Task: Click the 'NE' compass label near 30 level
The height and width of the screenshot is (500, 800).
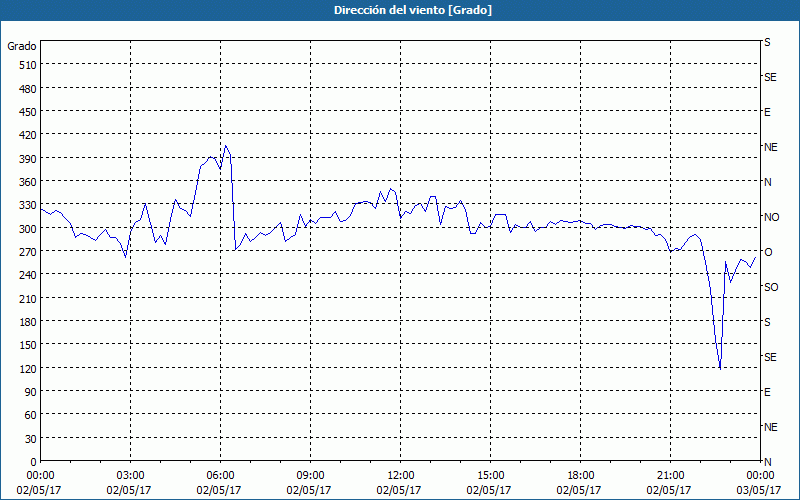Action: click(x=771, y=427)
